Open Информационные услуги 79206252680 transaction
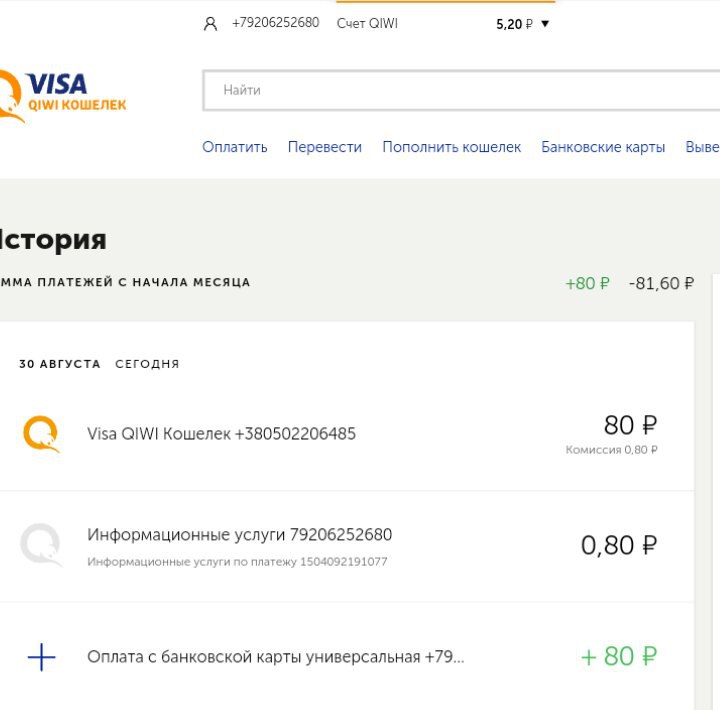The image size is (720, 710). (239, 535)
